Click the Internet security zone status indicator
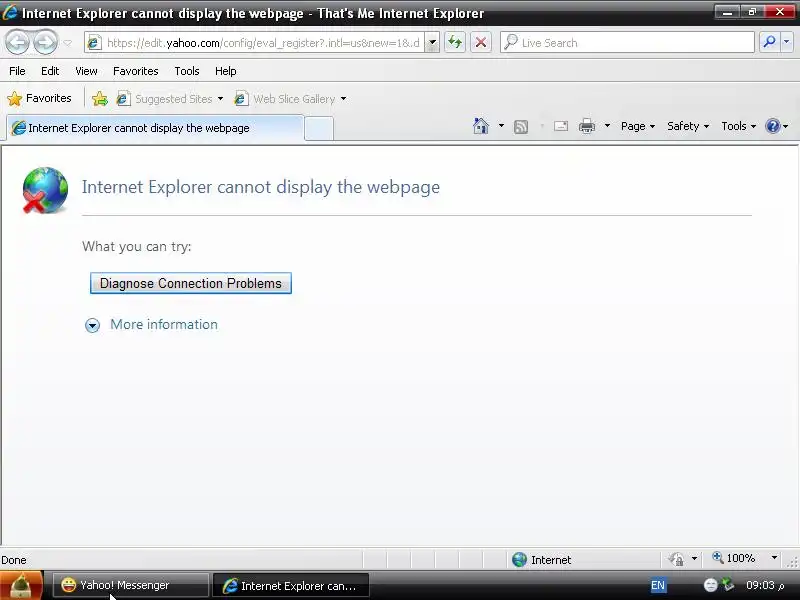This screenshot has width=800, height=600. pyautogui.click(x=541, y=560)
